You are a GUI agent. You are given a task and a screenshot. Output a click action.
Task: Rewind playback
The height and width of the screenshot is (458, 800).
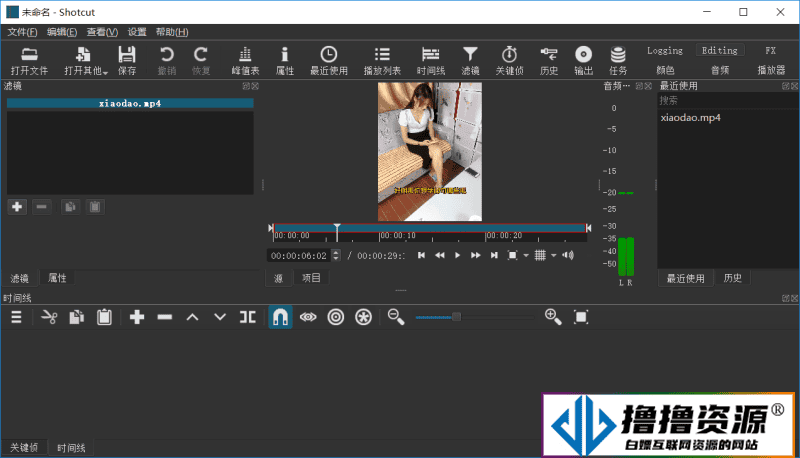click(439, 255)
